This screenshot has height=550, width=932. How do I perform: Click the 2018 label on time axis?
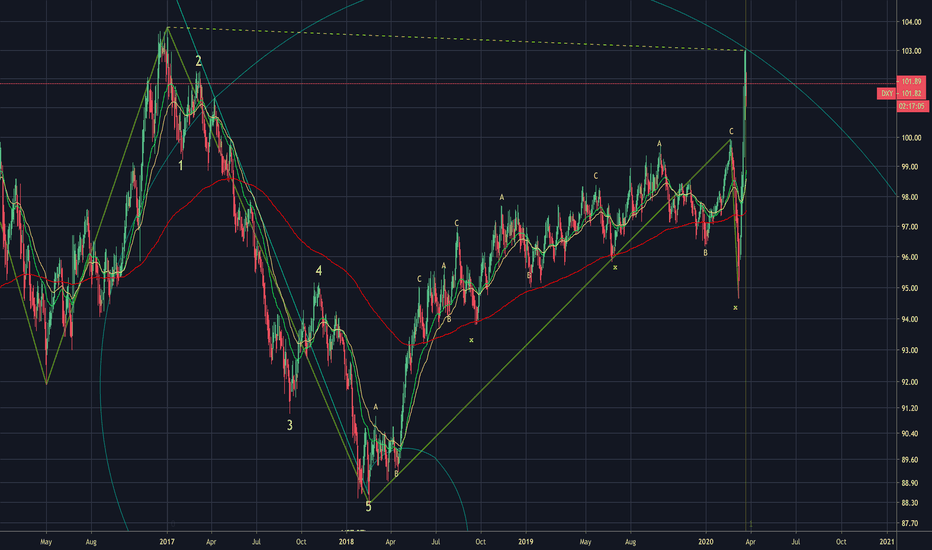[x=346, y=542]
